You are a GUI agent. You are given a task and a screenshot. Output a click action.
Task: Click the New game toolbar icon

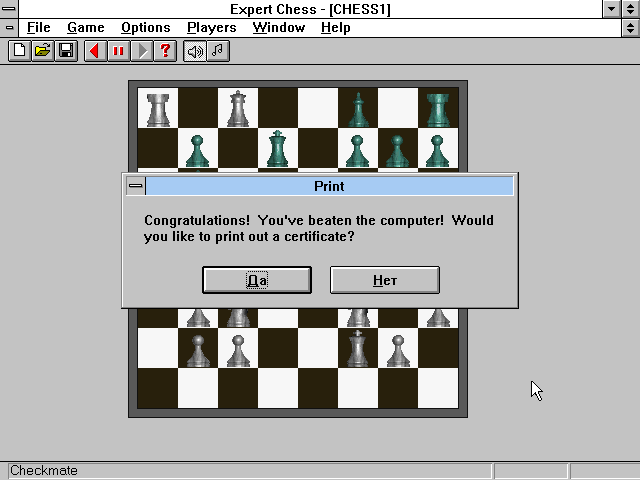pyautogui.click(x=20, y=51)
